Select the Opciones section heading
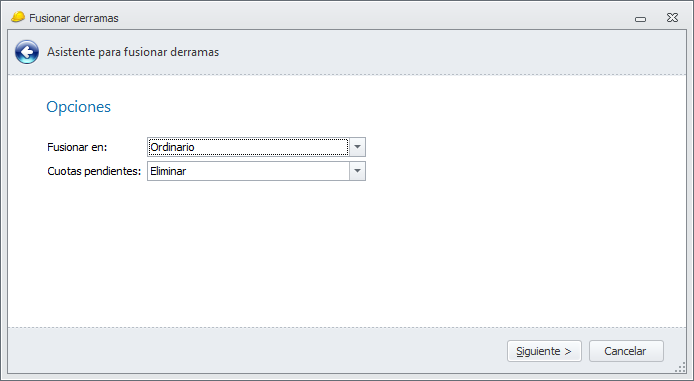 (x=79, y=107)
